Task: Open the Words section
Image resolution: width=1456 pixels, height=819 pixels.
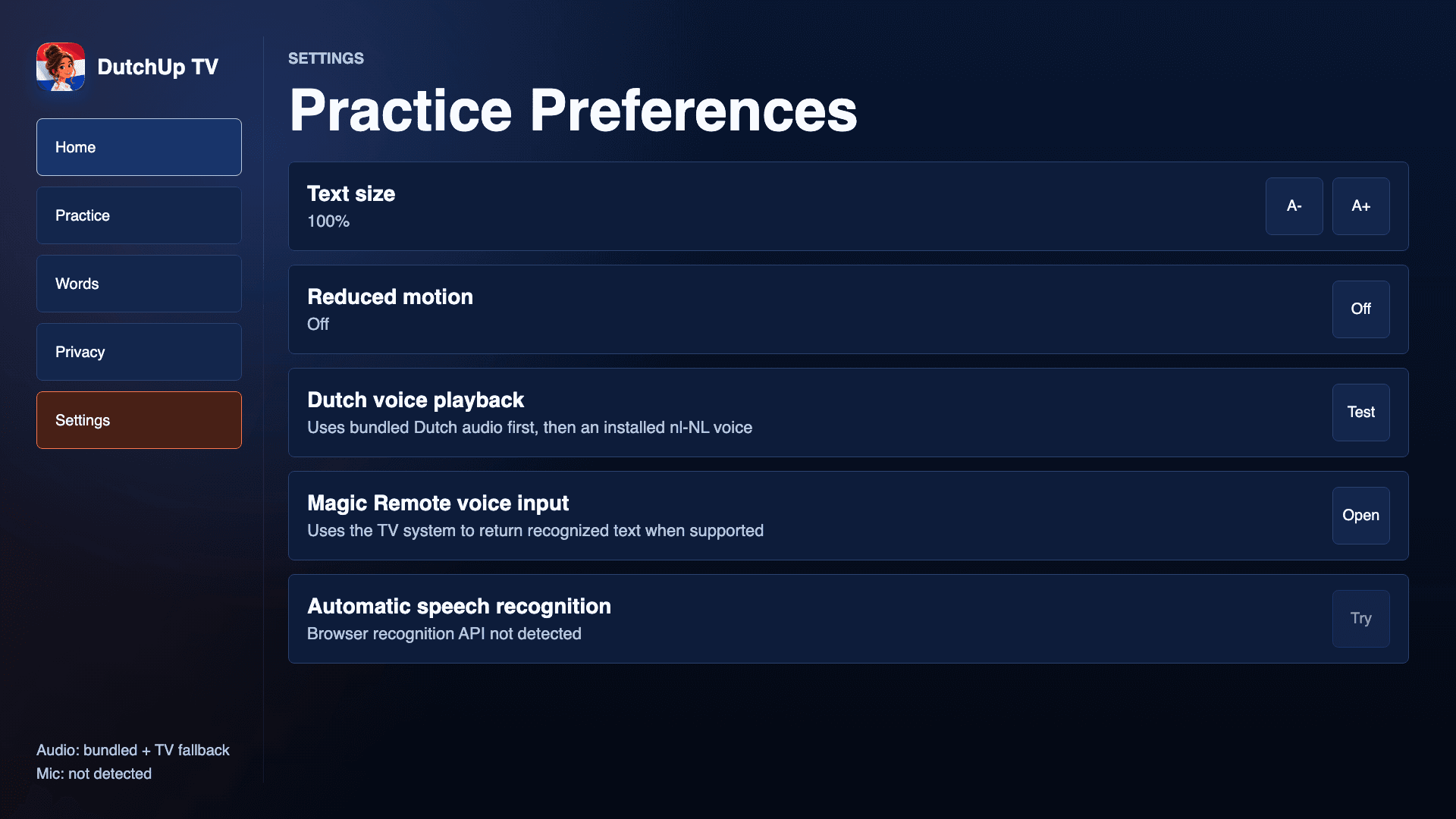Action: click(x=139, y=284)
